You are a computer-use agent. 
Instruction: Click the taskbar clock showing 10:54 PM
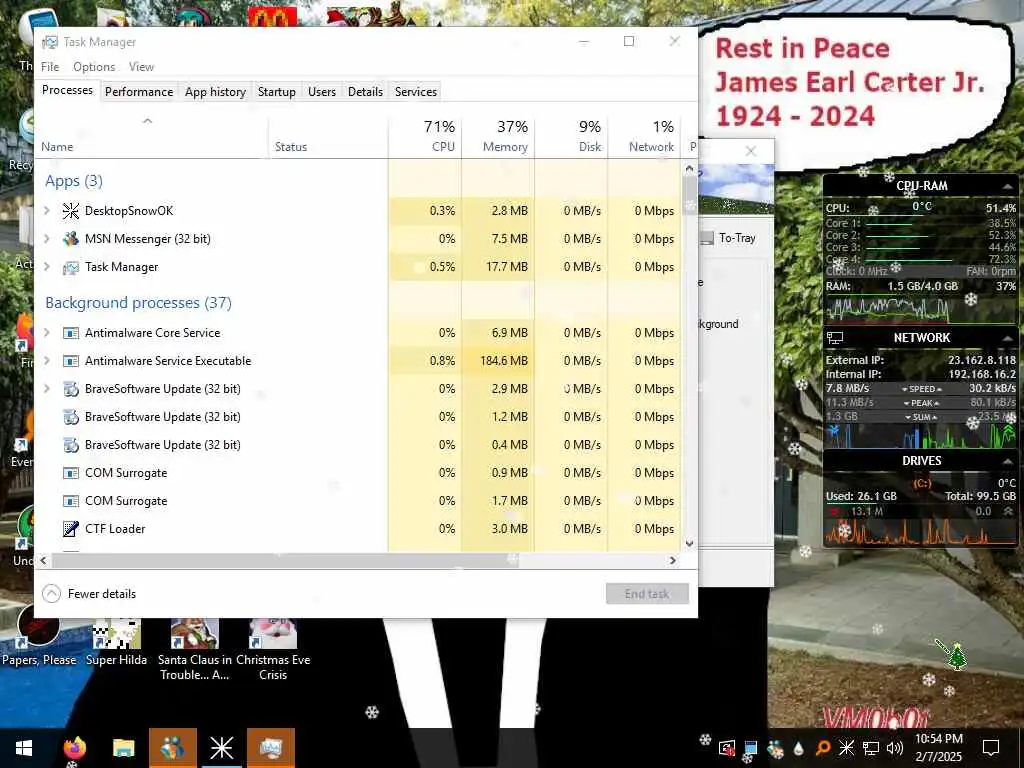coord(938,748)
